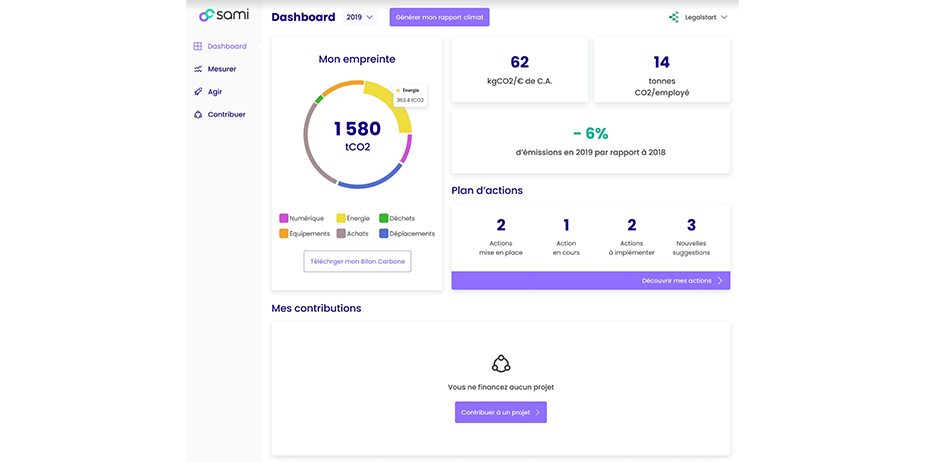Click the yellow Énergie legend swatch
925x462 pixels.
[341, 218]
